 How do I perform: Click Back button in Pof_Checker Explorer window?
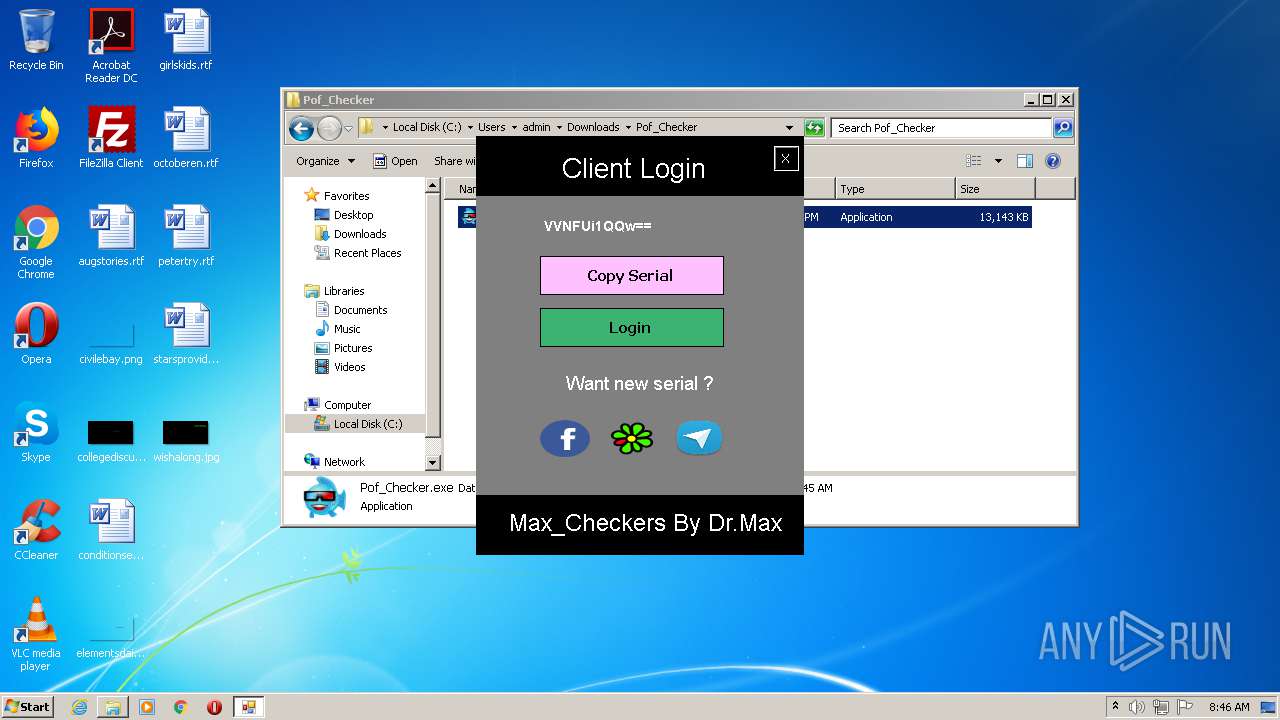pyautogui.click(x=301, y=128)
